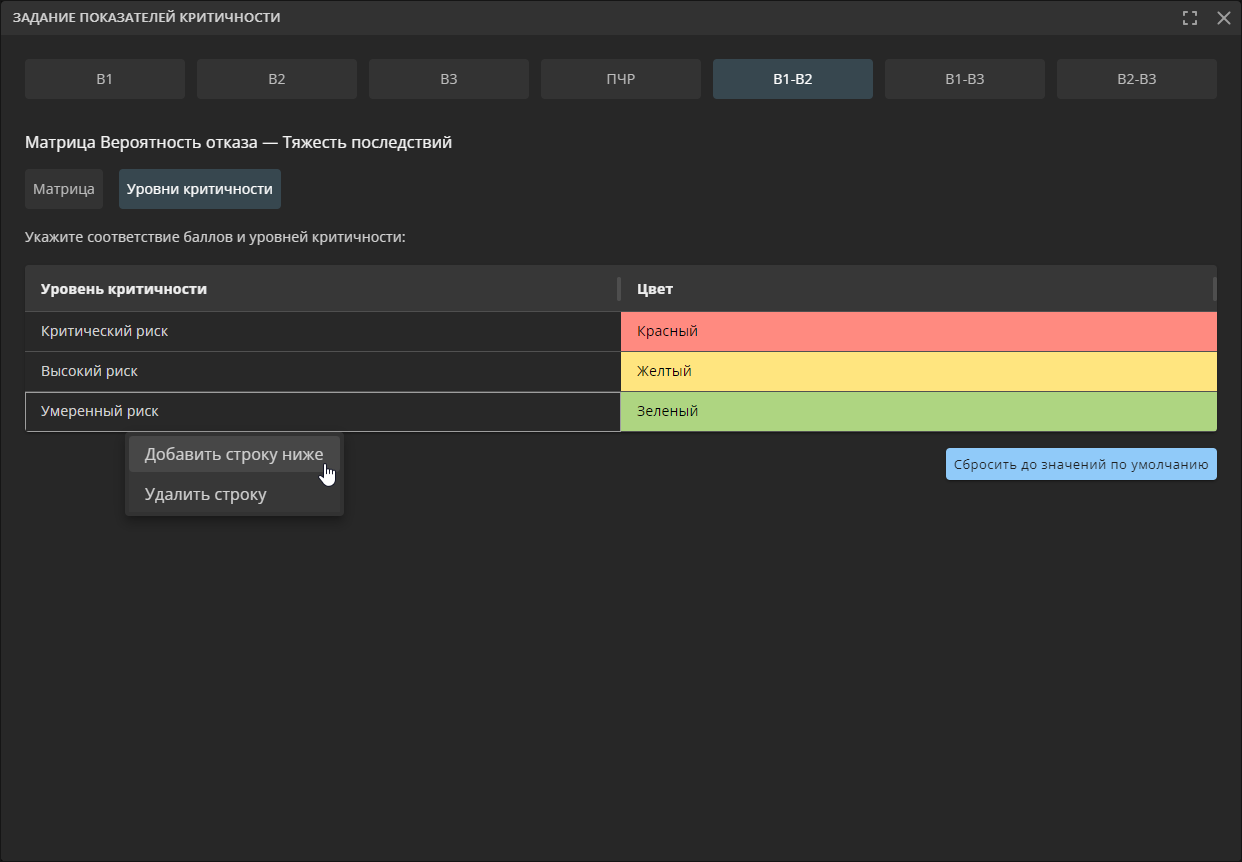Open the В3 tab

[x=449, y=79]
